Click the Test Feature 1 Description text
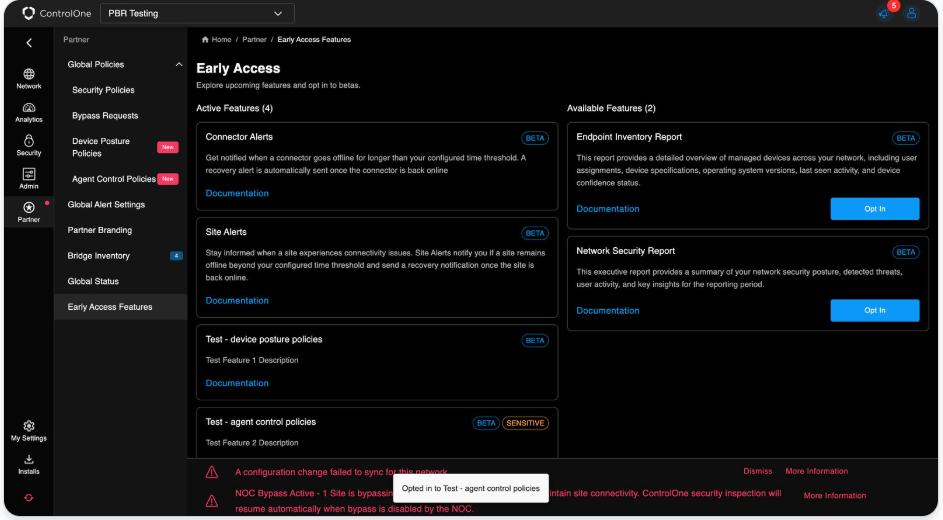 (251, 360)
